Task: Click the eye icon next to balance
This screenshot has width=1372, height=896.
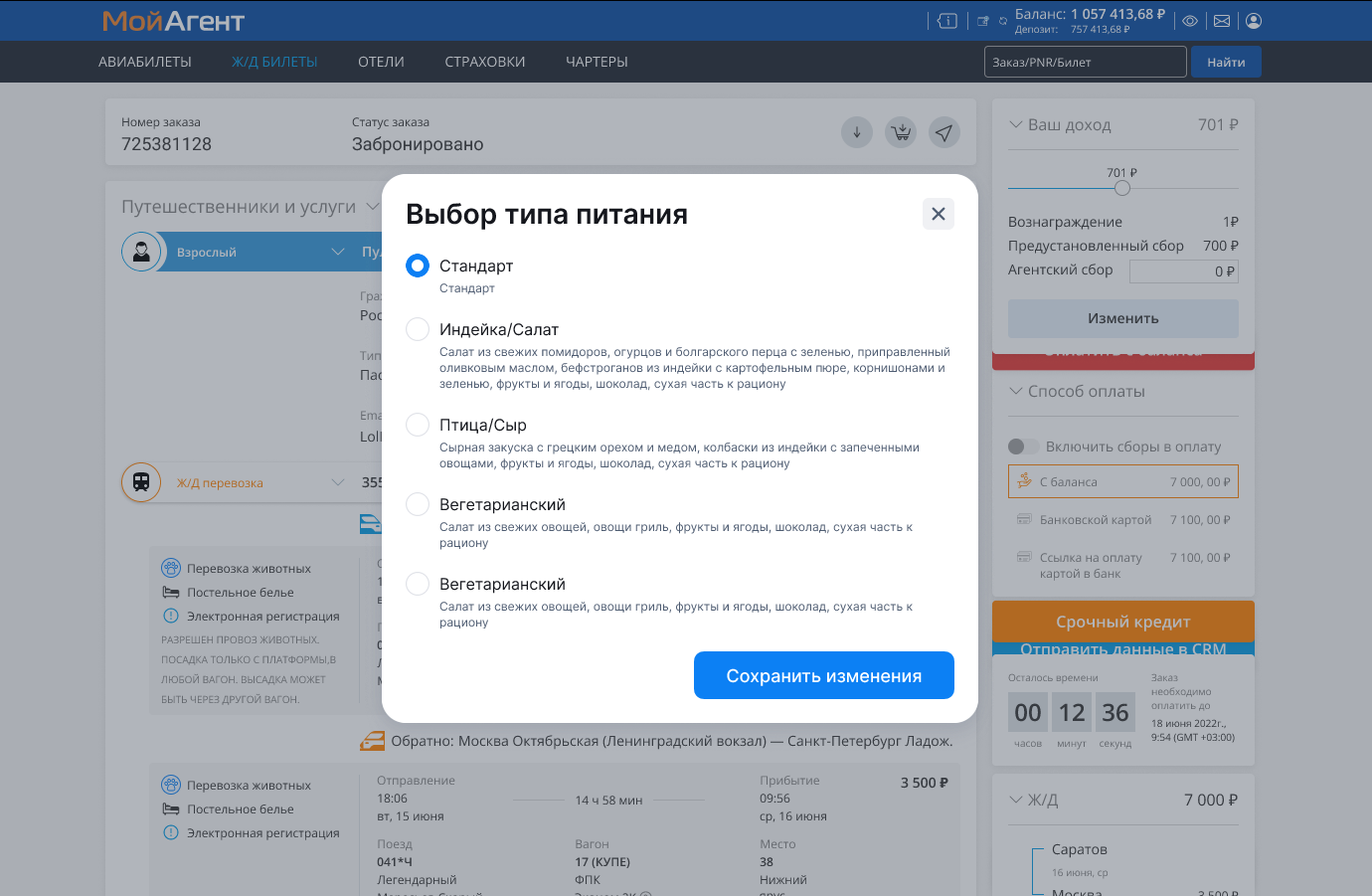Action: tap(1190, 21)
